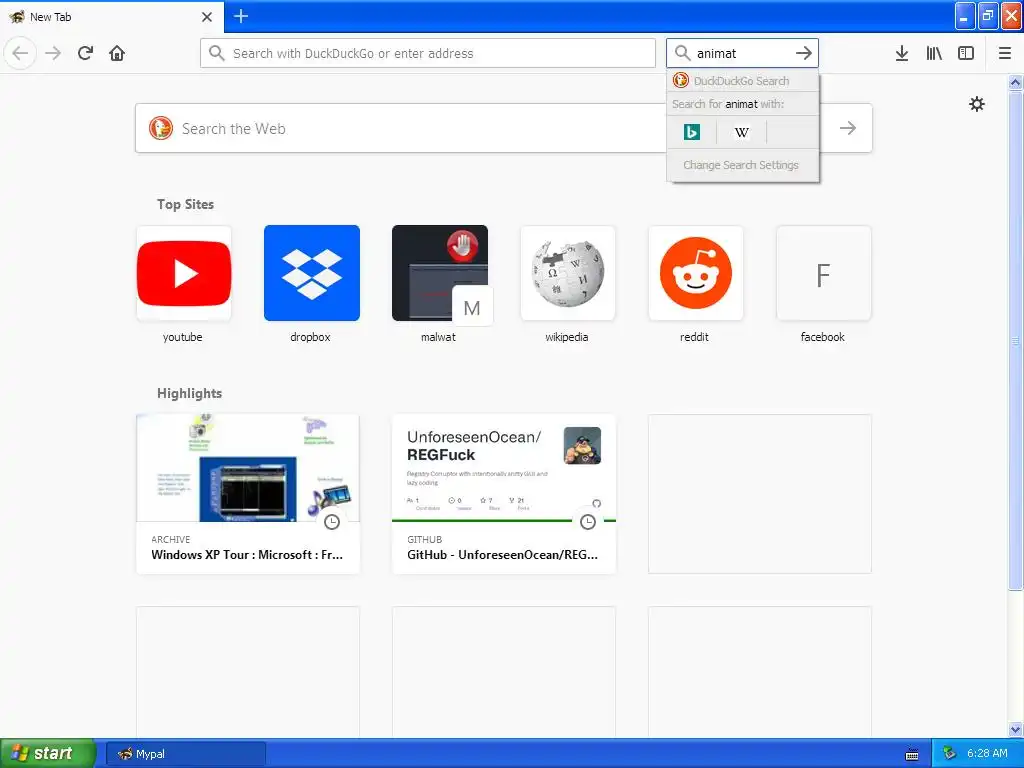Click the page scrollbar down arrow
This screenshot has height=768, width=1024.
1015,729
